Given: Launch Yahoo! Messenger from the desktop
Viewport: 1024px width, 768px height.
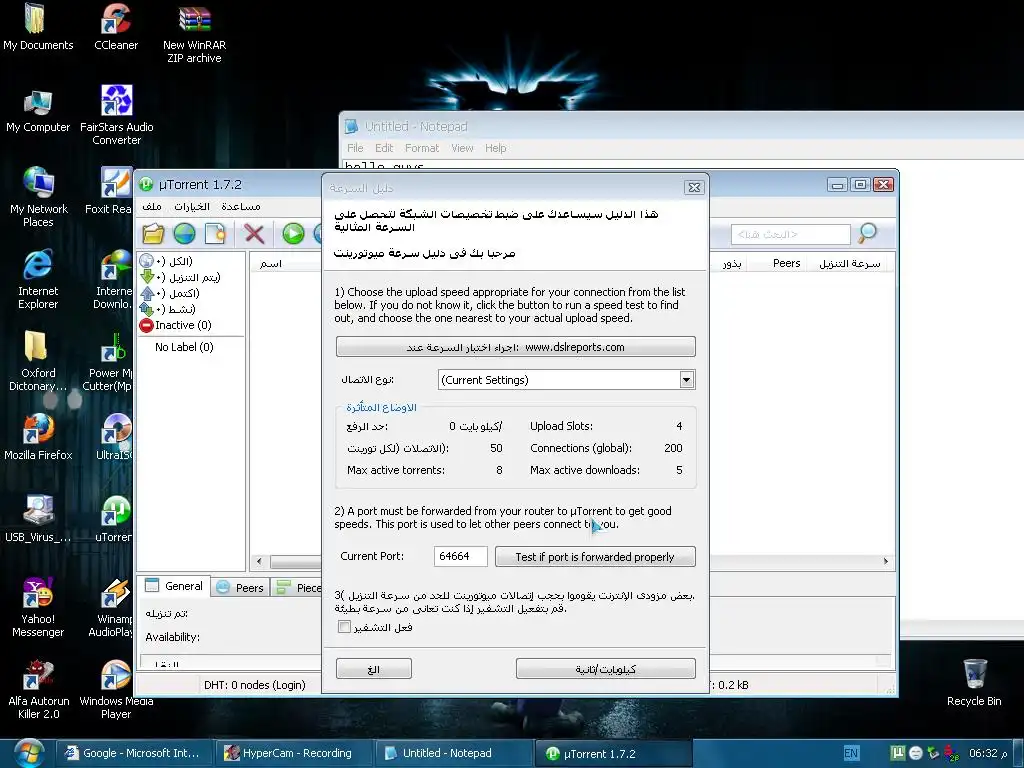Looking at the screenshot, I should point(38,607).
